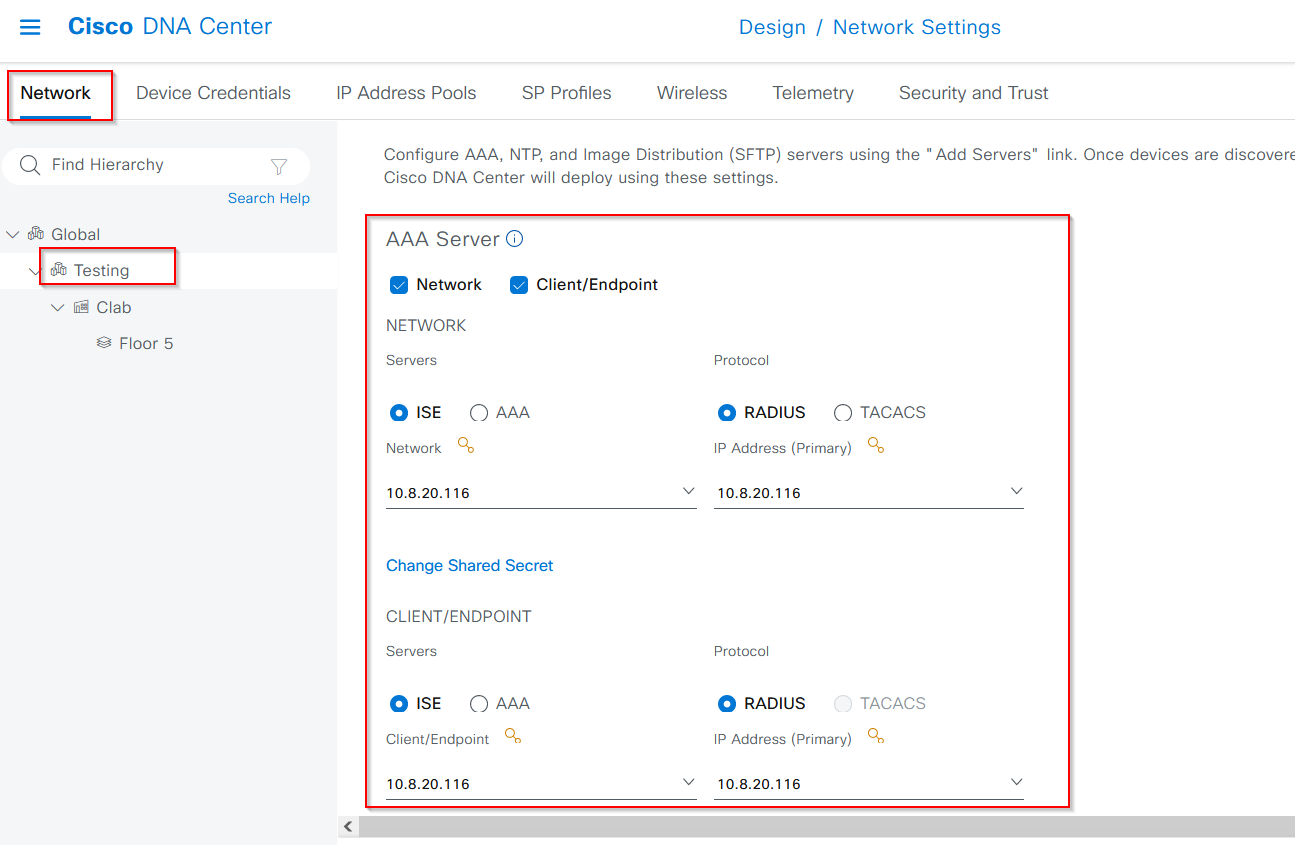1295x845 pixels.
Task: Click key icon next to Network IP Address (Primary)
Action: [x=876, y=446]
